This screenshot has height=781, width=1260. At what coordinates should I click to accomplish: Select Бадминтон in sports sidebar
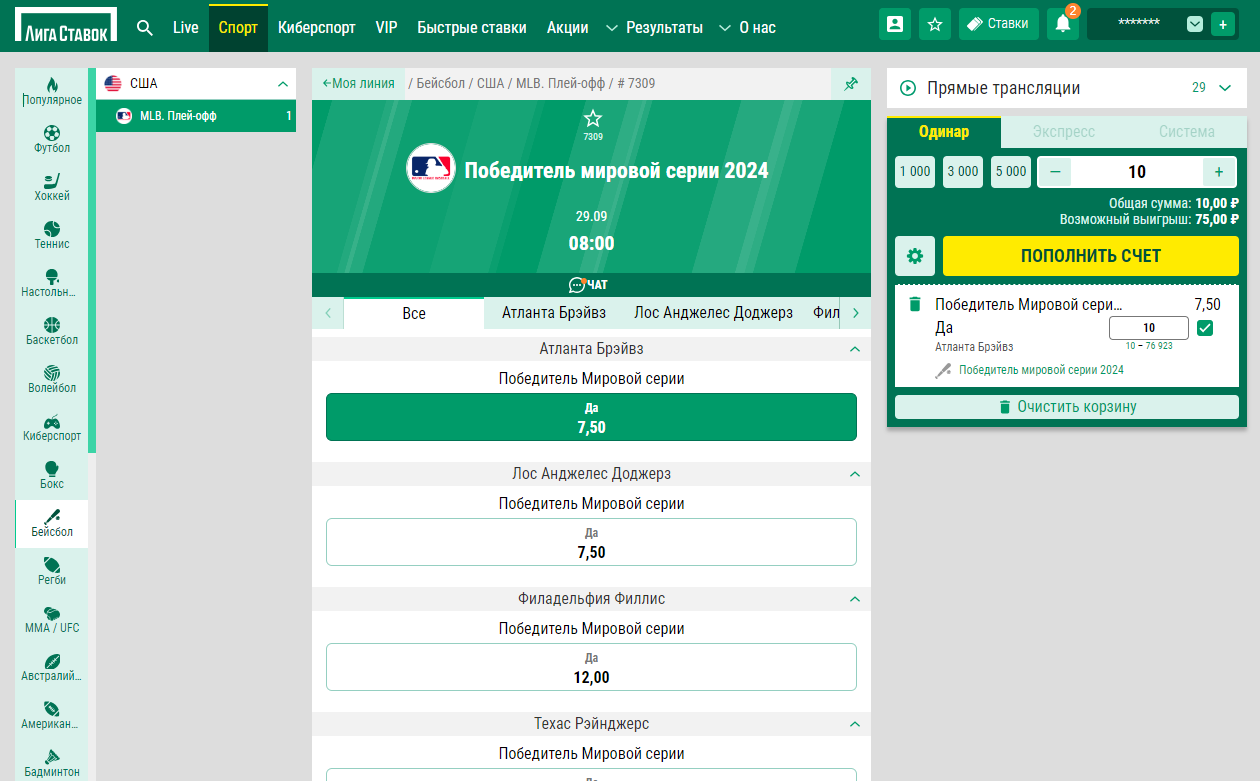52,761
